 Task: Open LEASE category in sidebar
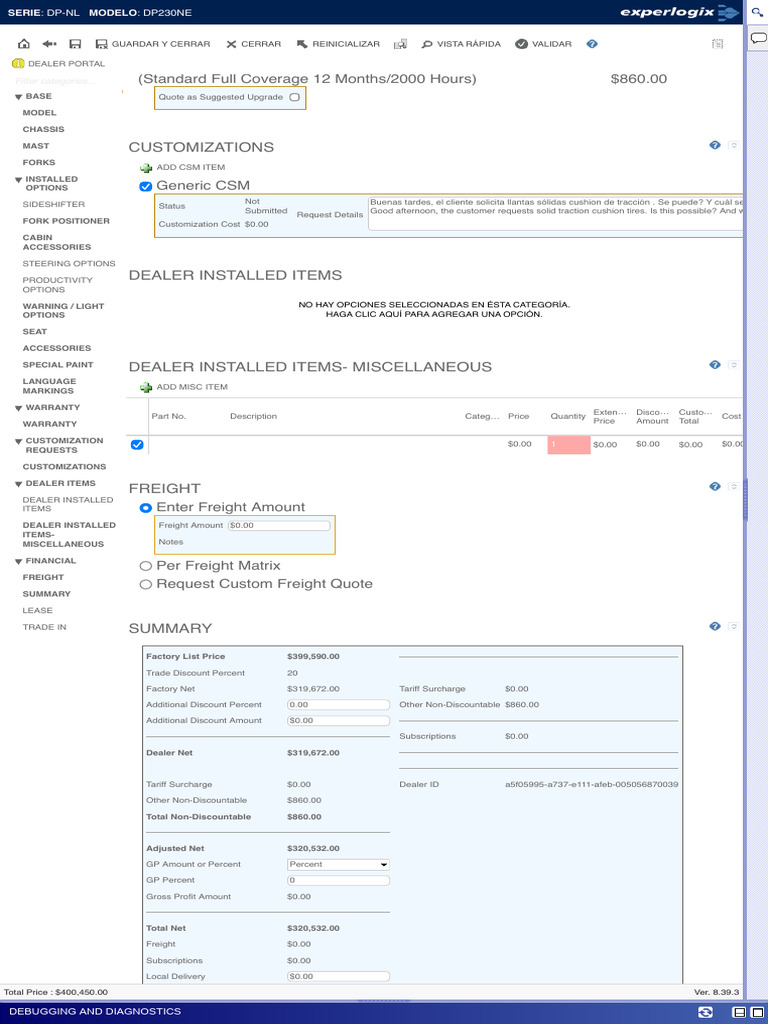pyautogui.click(x=37, y=611)
